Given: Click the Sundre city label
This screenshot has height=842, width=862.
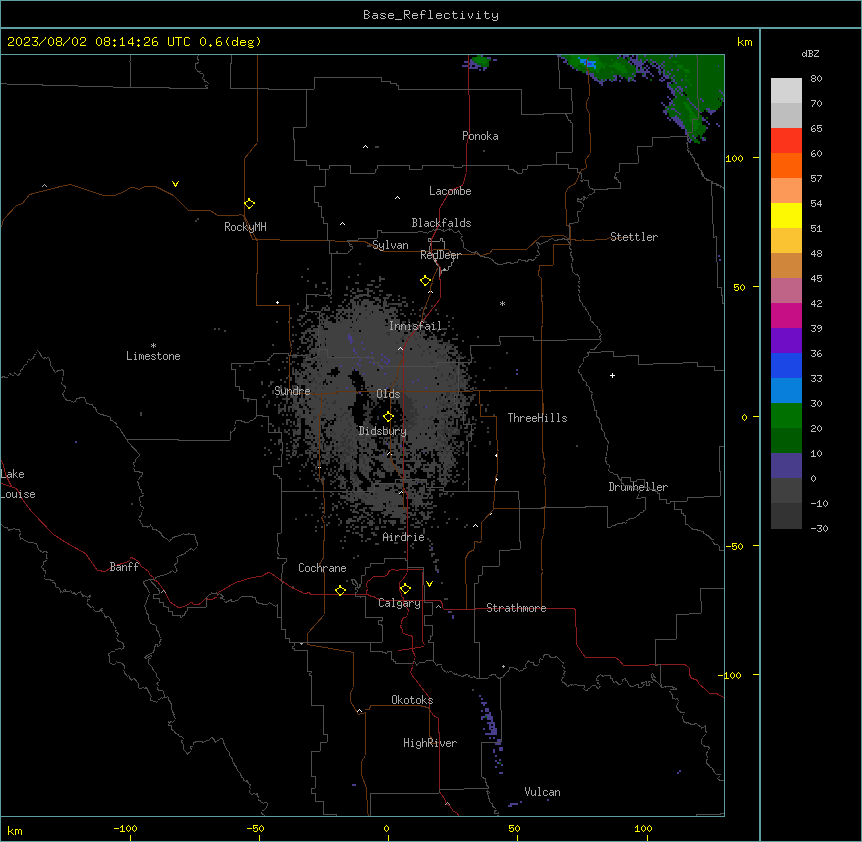Looking at the screenshot, I should tap(292, 391).
